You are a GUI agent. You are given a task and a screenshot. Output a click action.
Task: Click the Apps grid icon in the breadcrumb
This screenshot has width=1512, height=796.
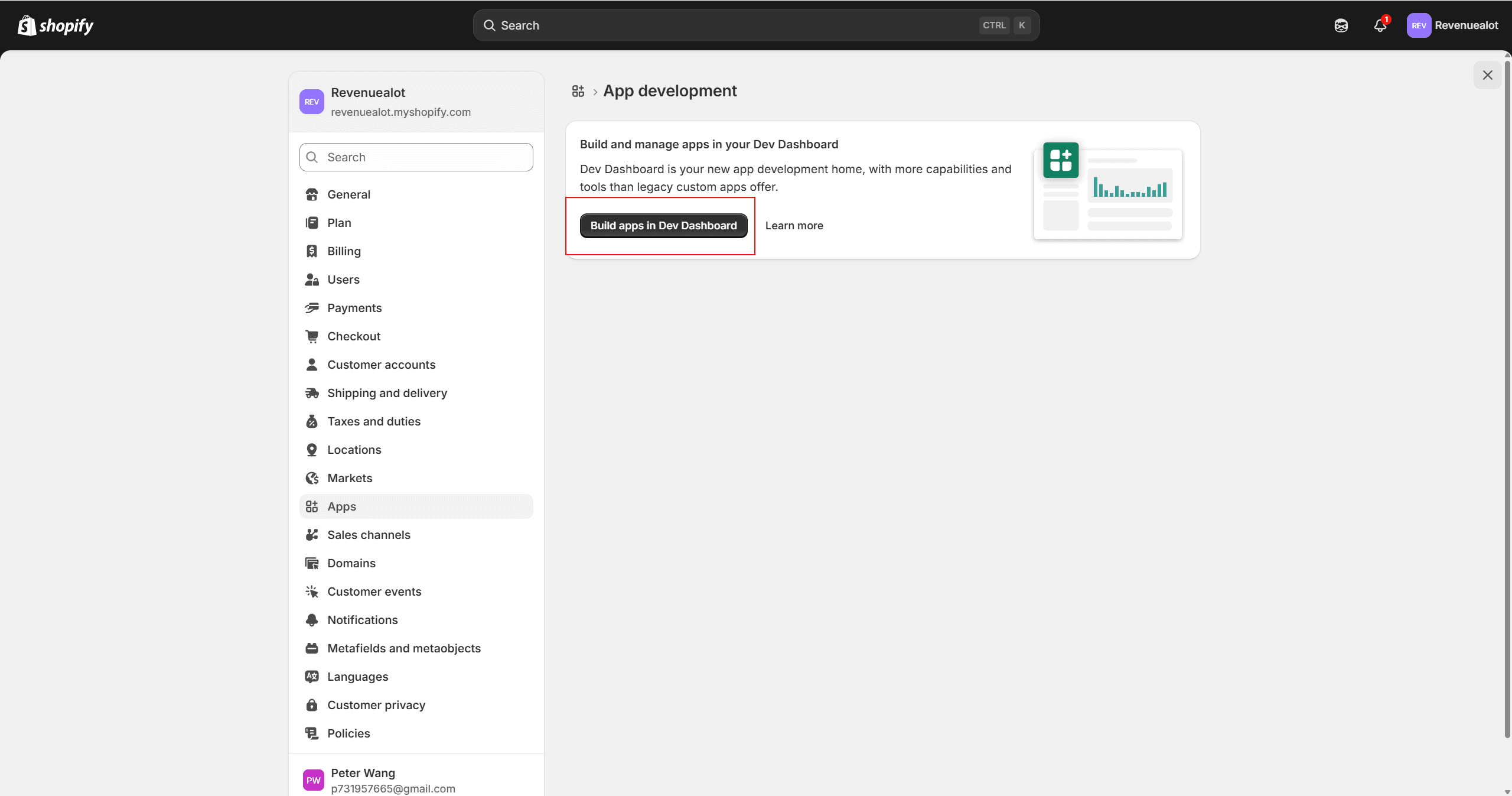click(x=578, y=91)
